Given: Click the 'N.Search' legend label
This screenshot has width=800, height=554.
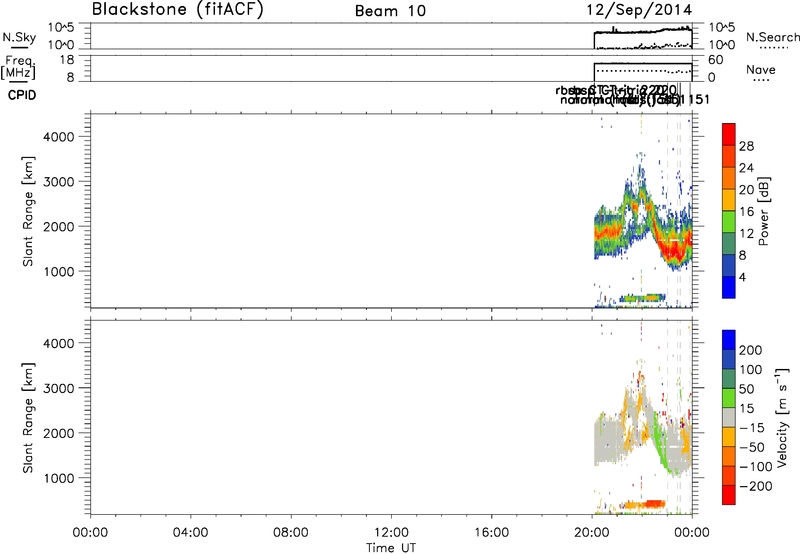Looking at the screenshot, I should [772, 37].
